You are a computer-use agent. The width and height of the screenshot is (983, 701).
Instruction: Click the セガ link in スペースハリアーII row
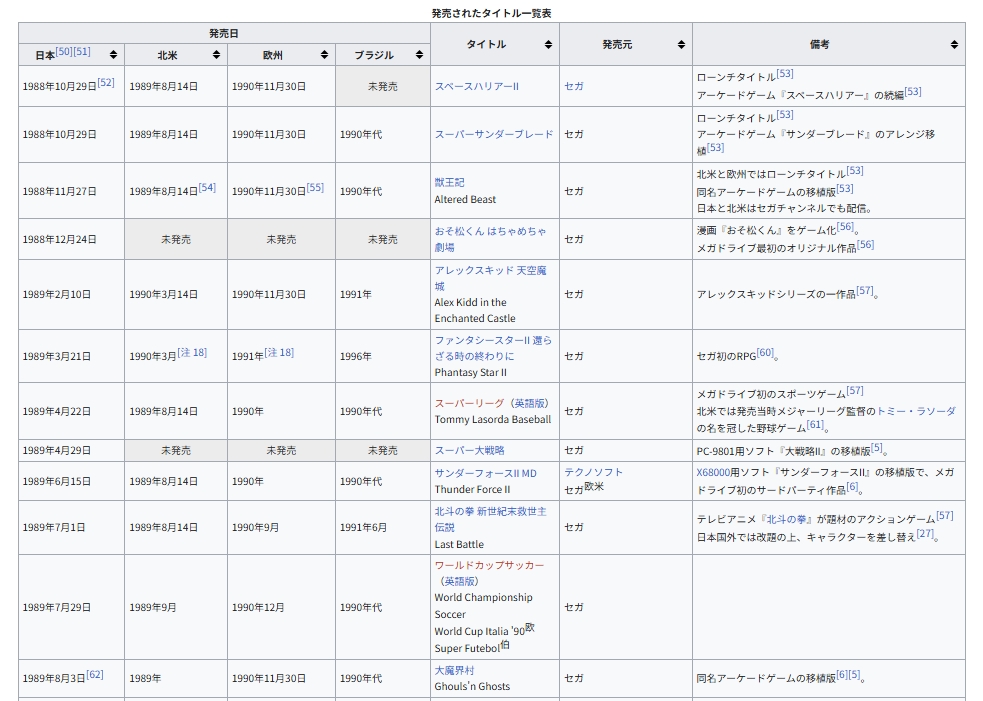click(x=574, y=87)
